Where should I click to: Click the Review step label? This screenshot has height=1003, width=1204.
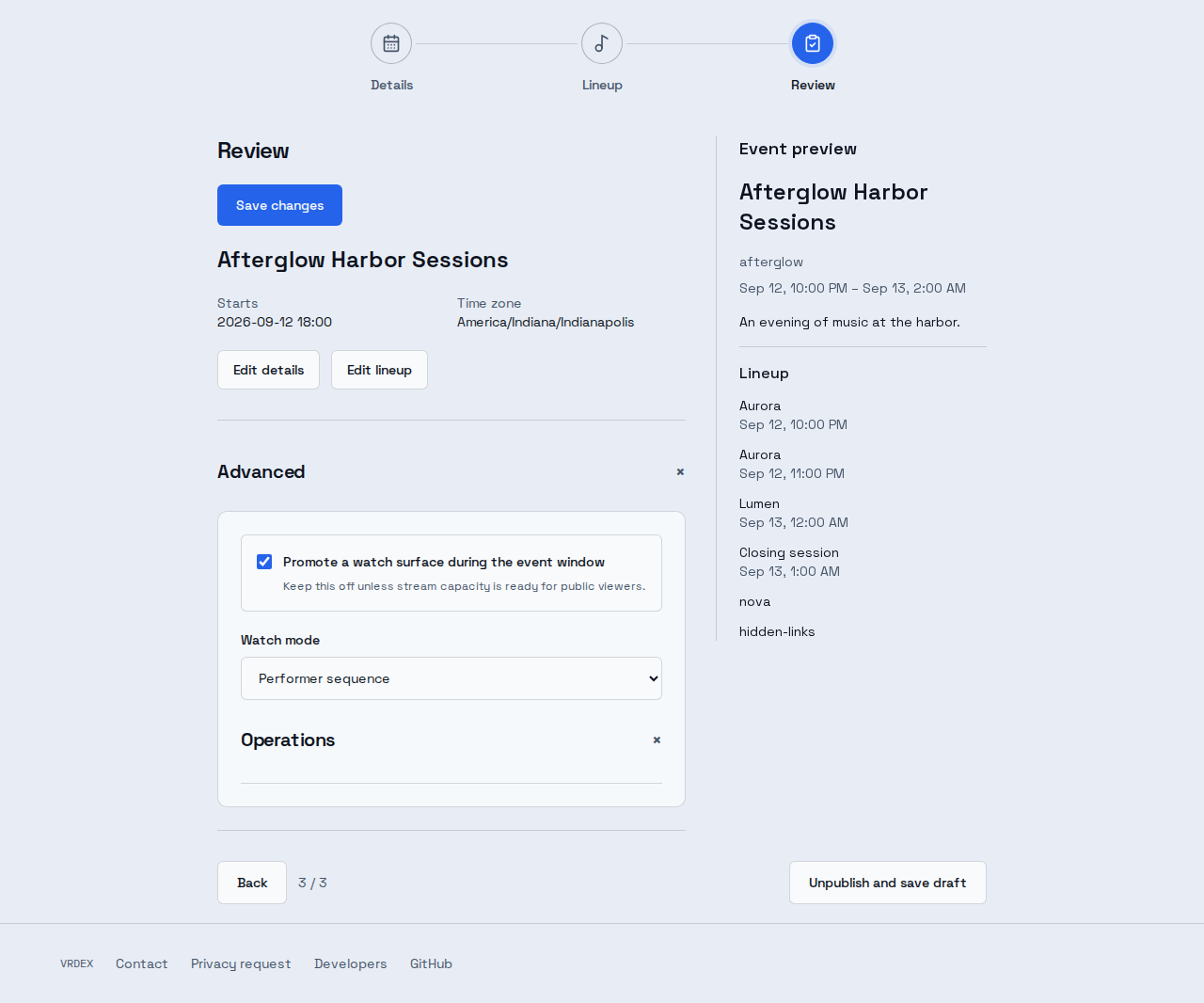(x=813, y=85)
